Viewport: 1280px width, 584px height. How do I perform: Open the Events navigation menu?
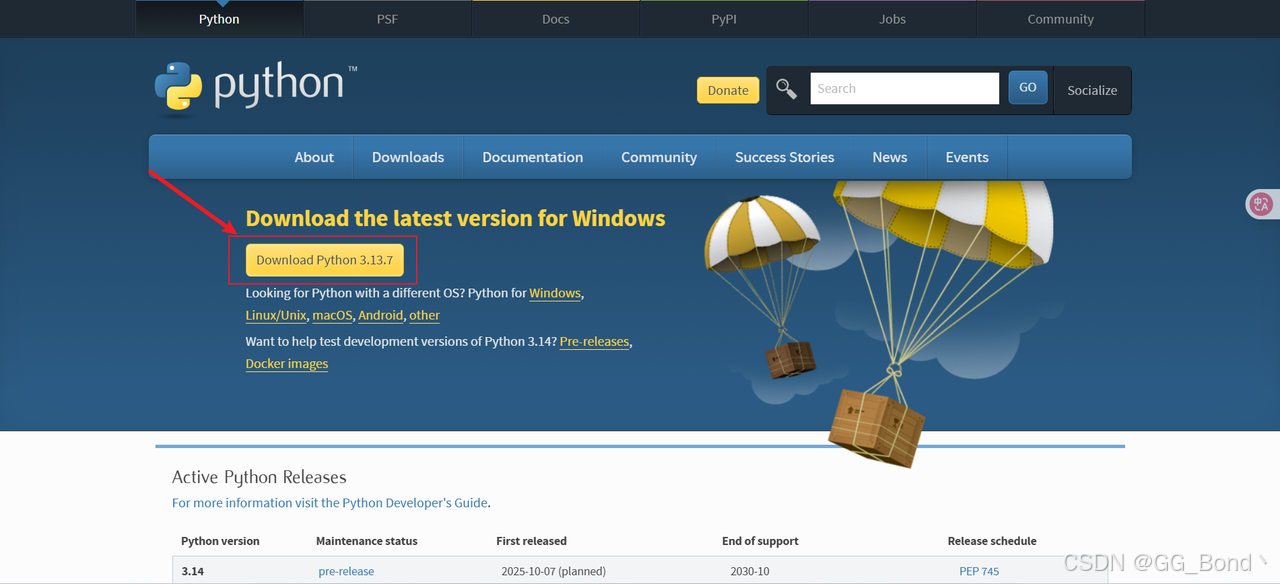[x=967, y=157]
